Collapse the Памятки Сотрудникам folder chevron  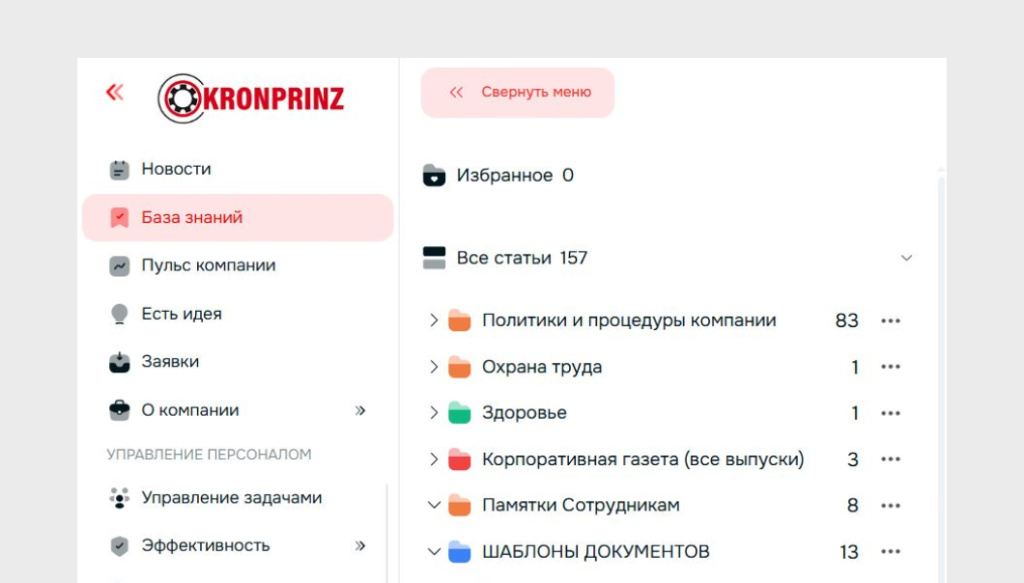[x=434, y=505]
